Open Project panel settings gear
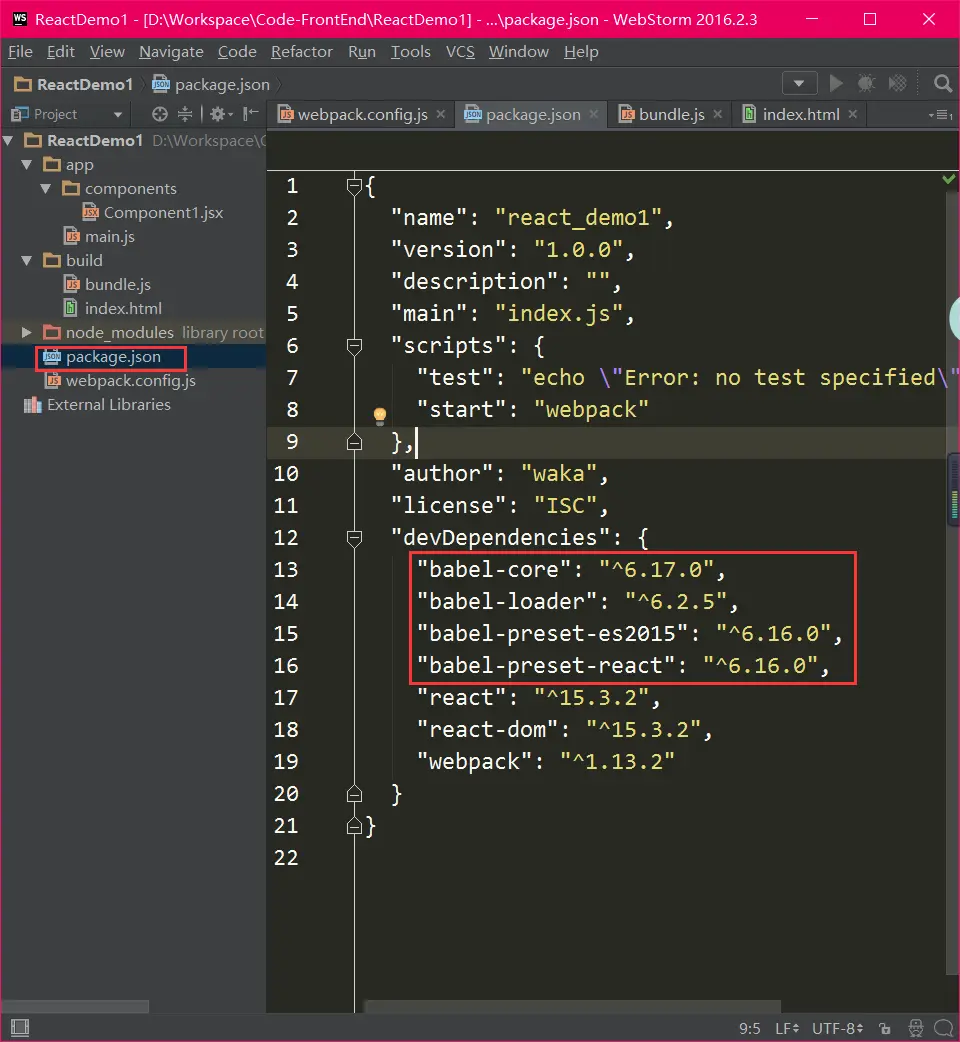Image resolution: width=960 pixels, height=1042 pixels. pos(221,114)
